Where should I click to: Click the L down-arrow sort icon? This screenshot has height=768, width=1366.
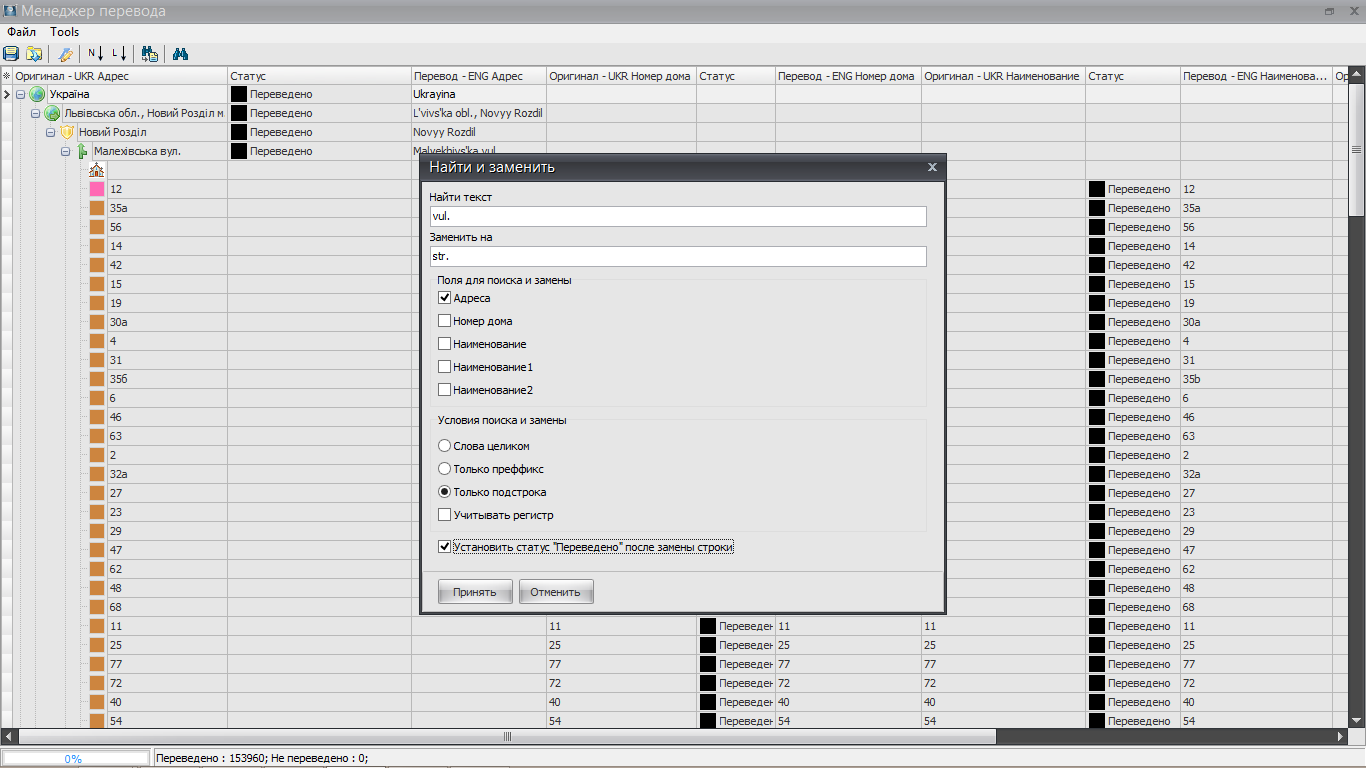119,54
